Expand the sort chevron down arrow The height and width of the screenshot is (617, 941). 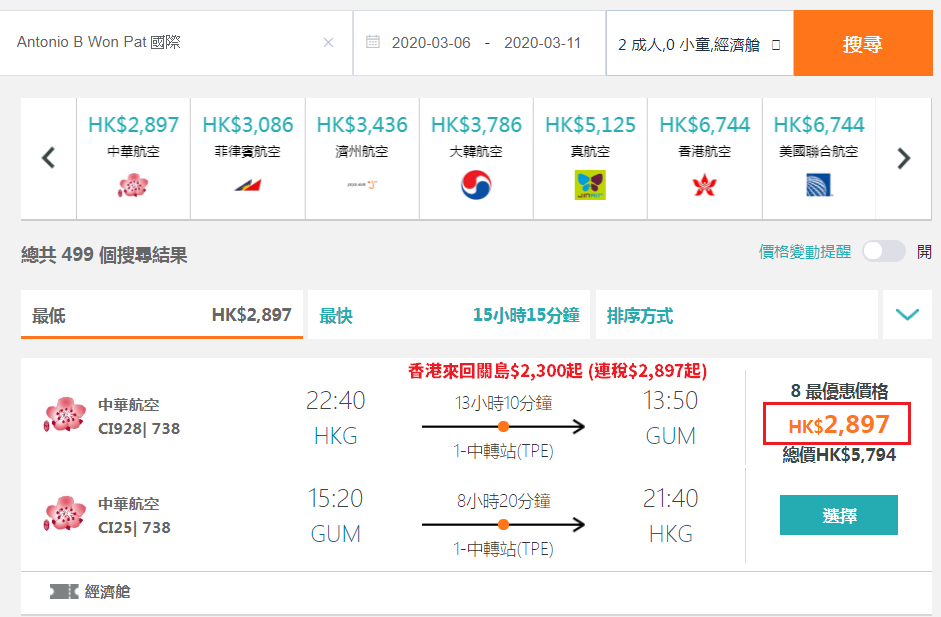[x=907, y=315]
